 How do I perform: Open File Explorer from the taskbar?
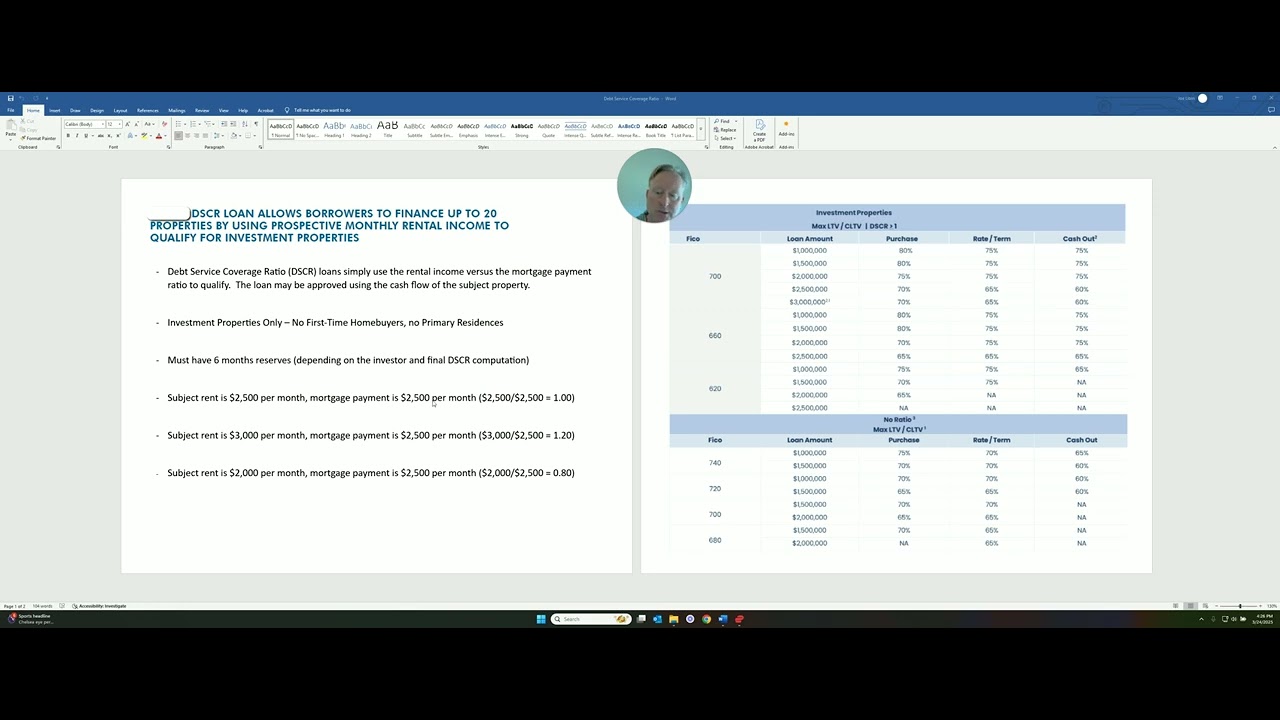click(x=674, y=619)
